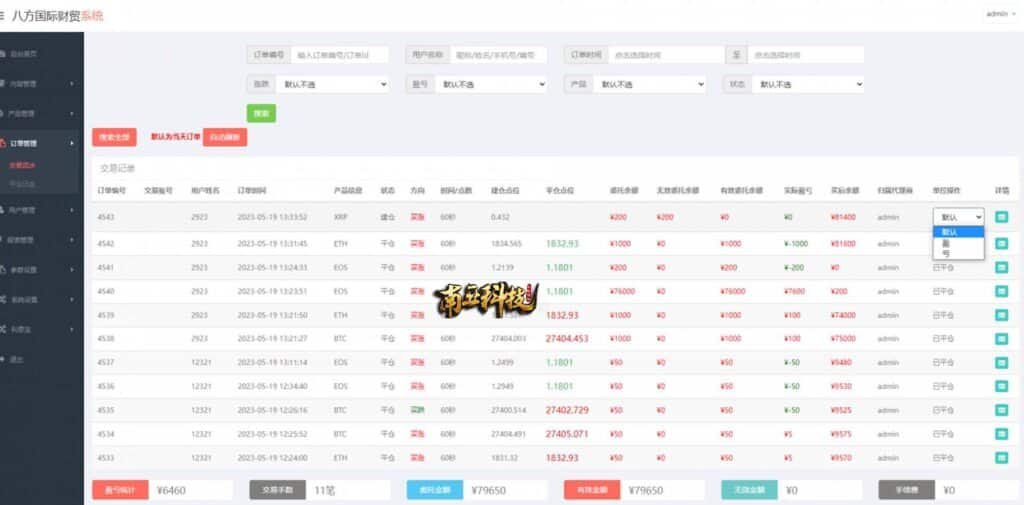Open the admin user menu at top right

[999, 14]
